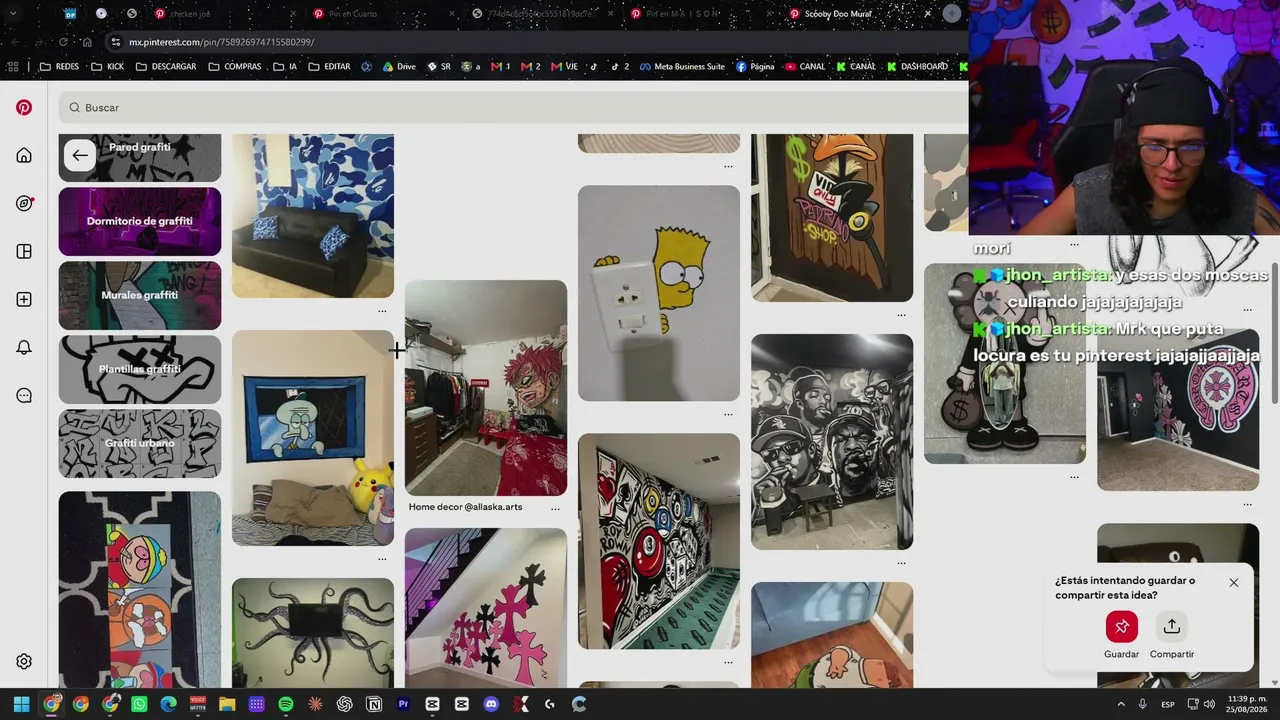Screen dimensions: 1280x720
Task: Open the Pinterest logo home link
Action: tap(24, 108)
